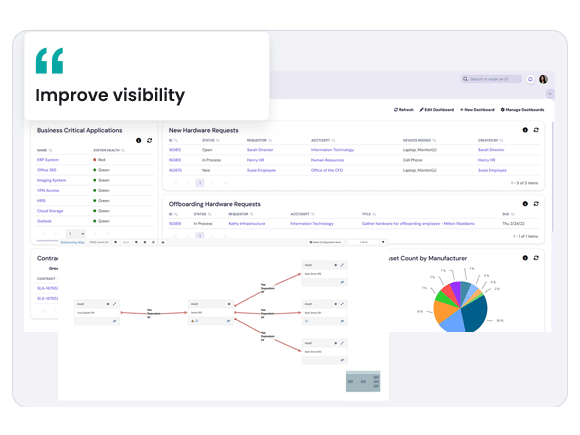
Task: Open the HRIS application link
Action: (x=41, y=200)
